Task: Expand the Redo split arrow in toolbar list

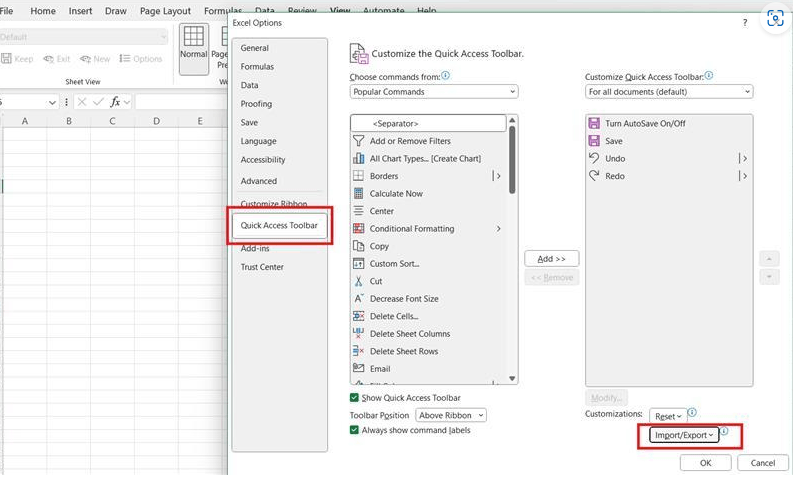Action: [x=742, y=176]
